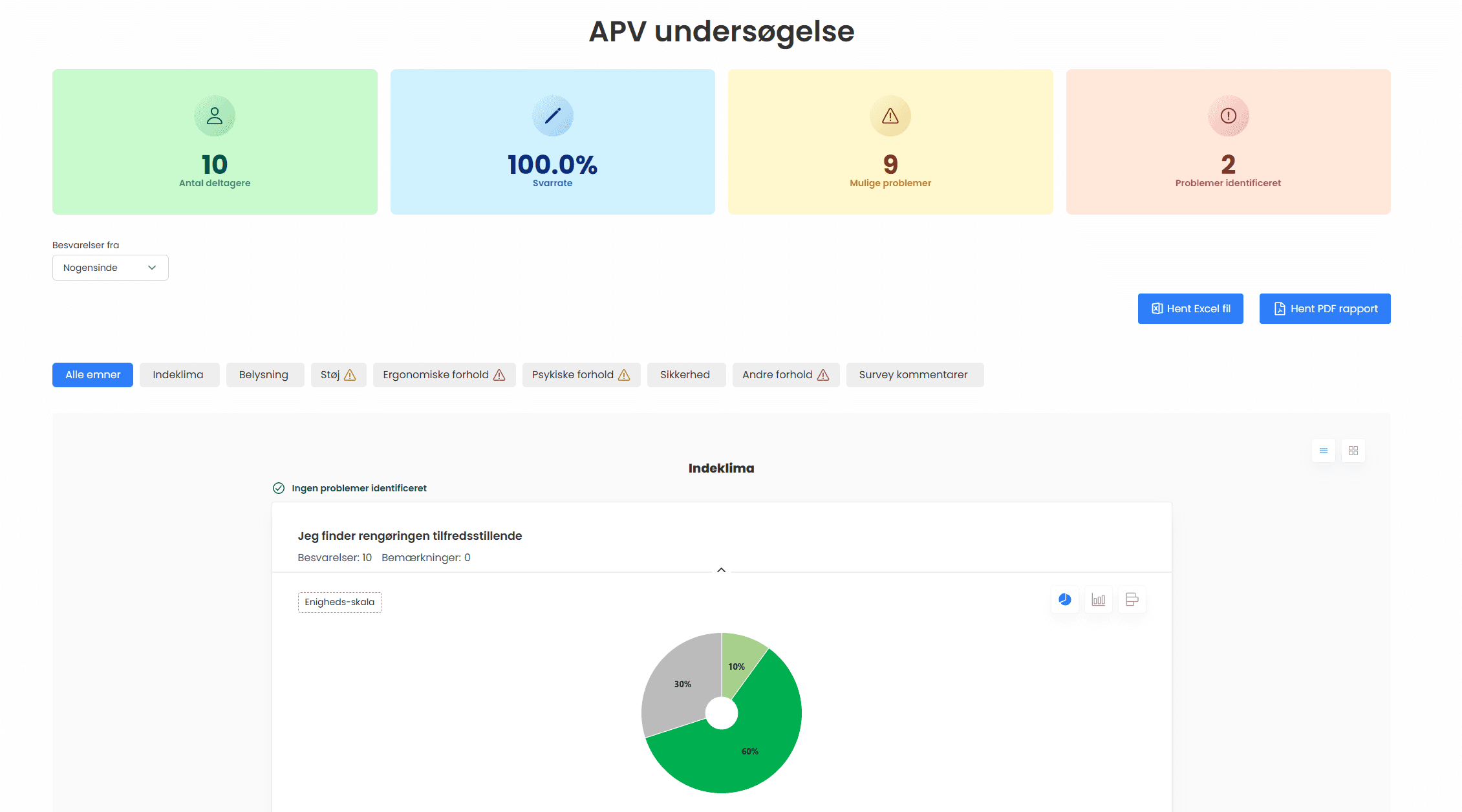Click 'Jeg finder rengøringen tilfredsstillende' heading
The height and width of the screenshot is (812, 1462).
pos(409,536)
